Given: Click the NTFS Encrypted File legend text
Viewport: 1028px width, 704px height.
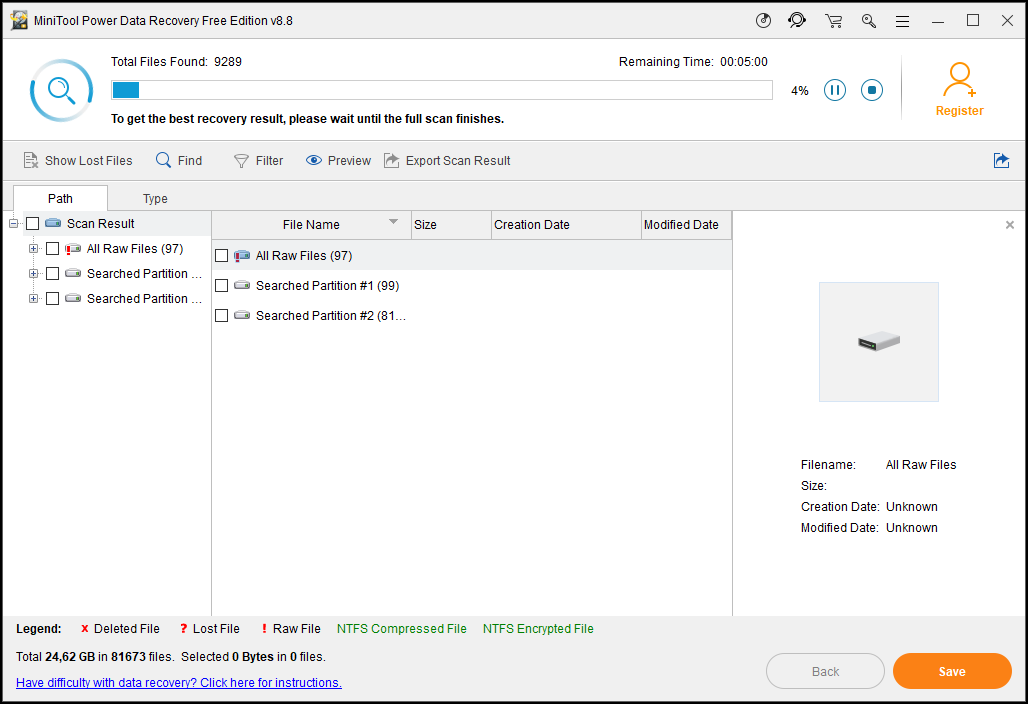Looking at the screenshot, I should [x=538, y=629].
